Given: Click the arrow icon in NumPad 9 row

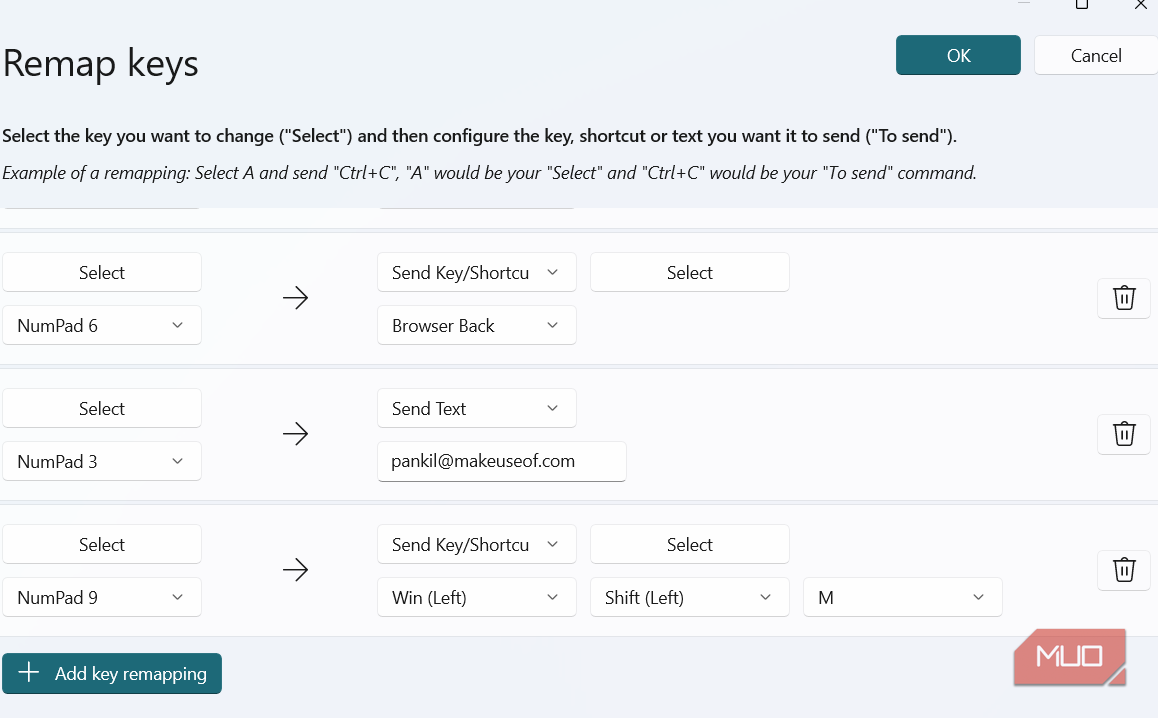Looking at the screenshot, I should point(295,570).
